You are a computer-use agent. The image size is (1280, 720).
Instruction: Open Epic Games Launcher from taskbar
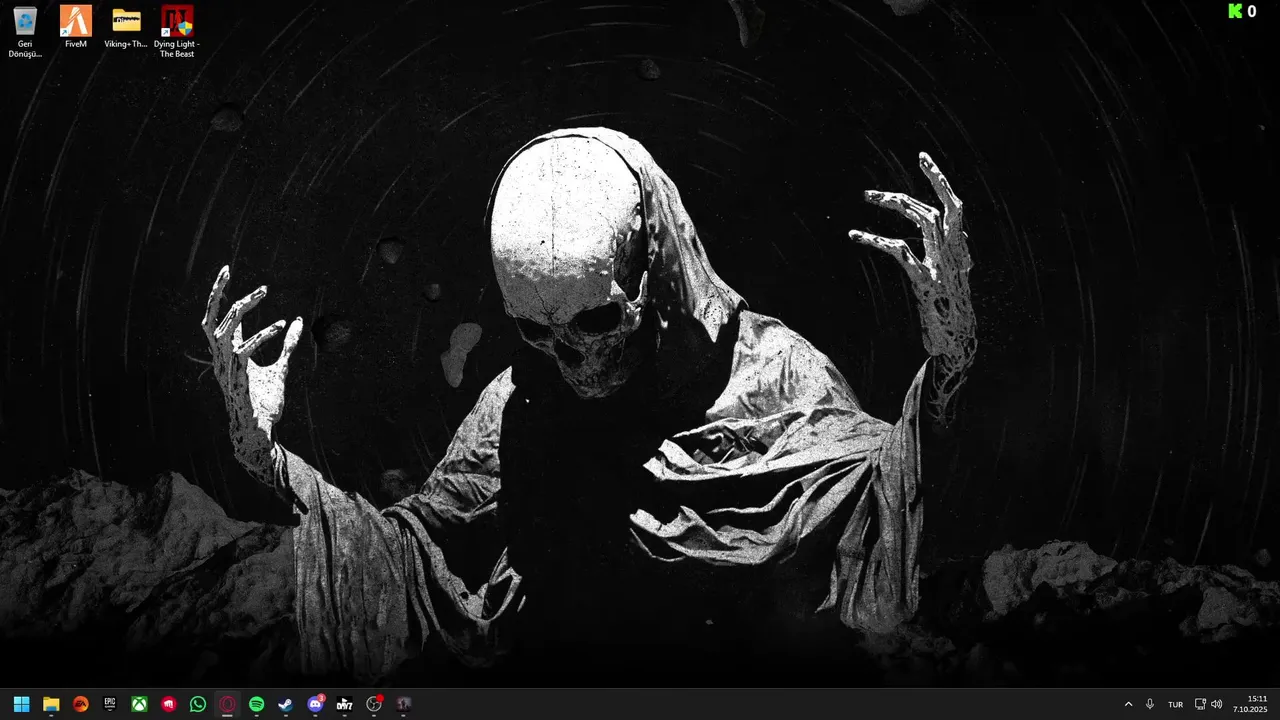tap(110, 704)
